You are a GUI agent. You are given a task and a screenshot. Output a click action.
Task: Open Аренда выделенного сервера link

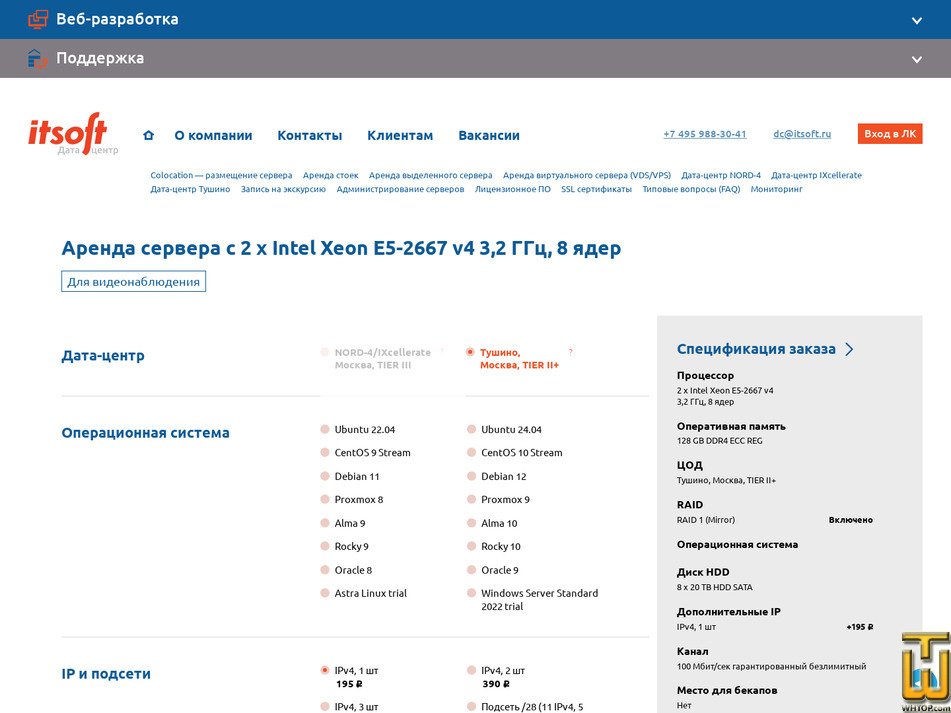[431, 175]
